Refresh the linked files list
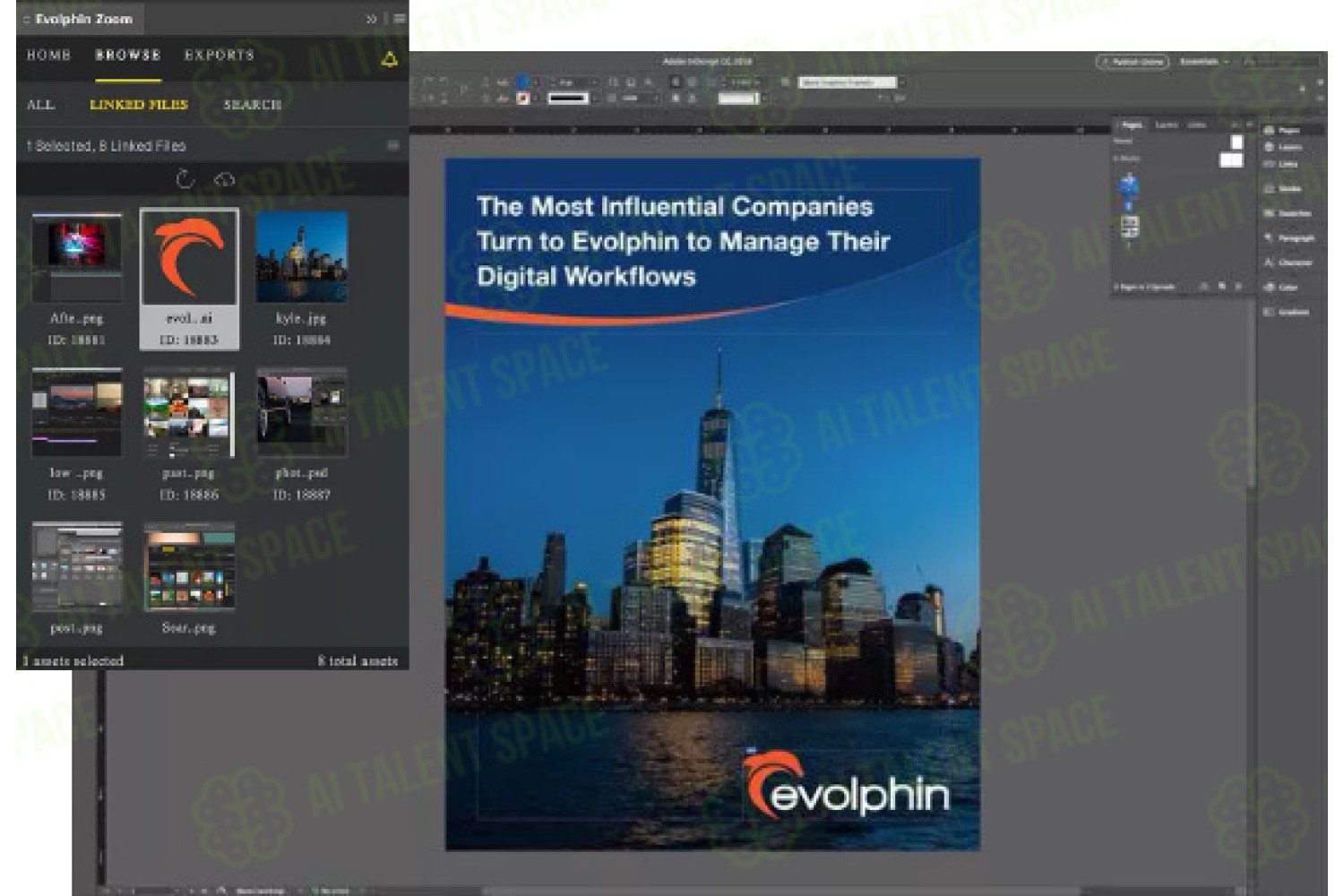1344x896 pixels. tap(185, 179)
